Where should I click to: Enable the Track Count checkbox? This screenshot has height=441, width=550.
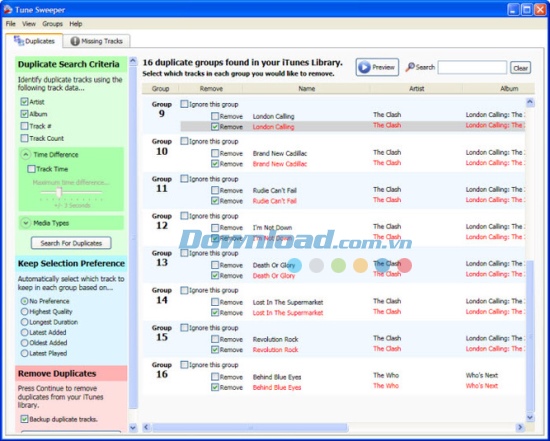[24, 138]
